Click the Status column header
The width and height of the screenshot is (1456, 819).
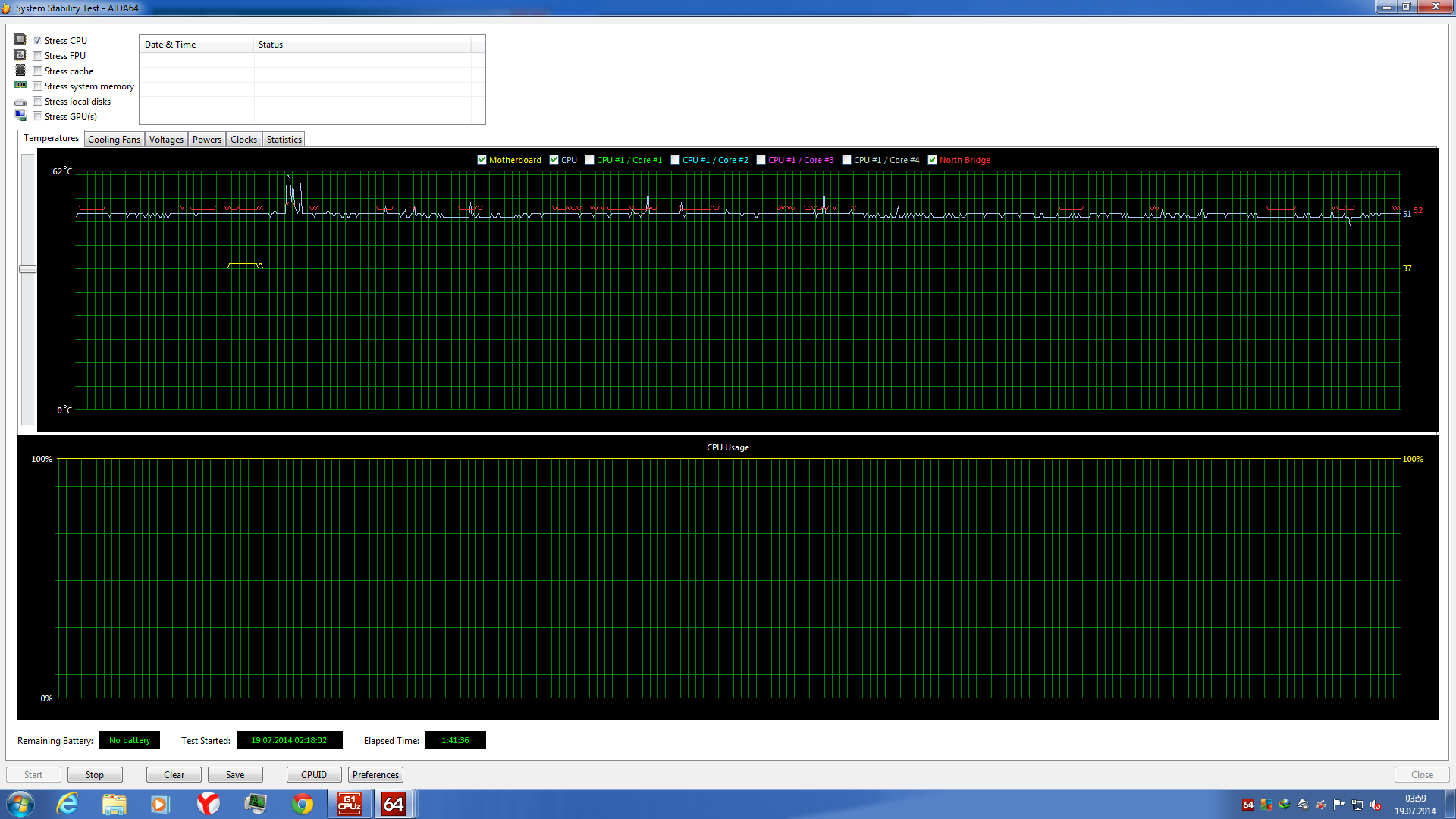[362, 45]
